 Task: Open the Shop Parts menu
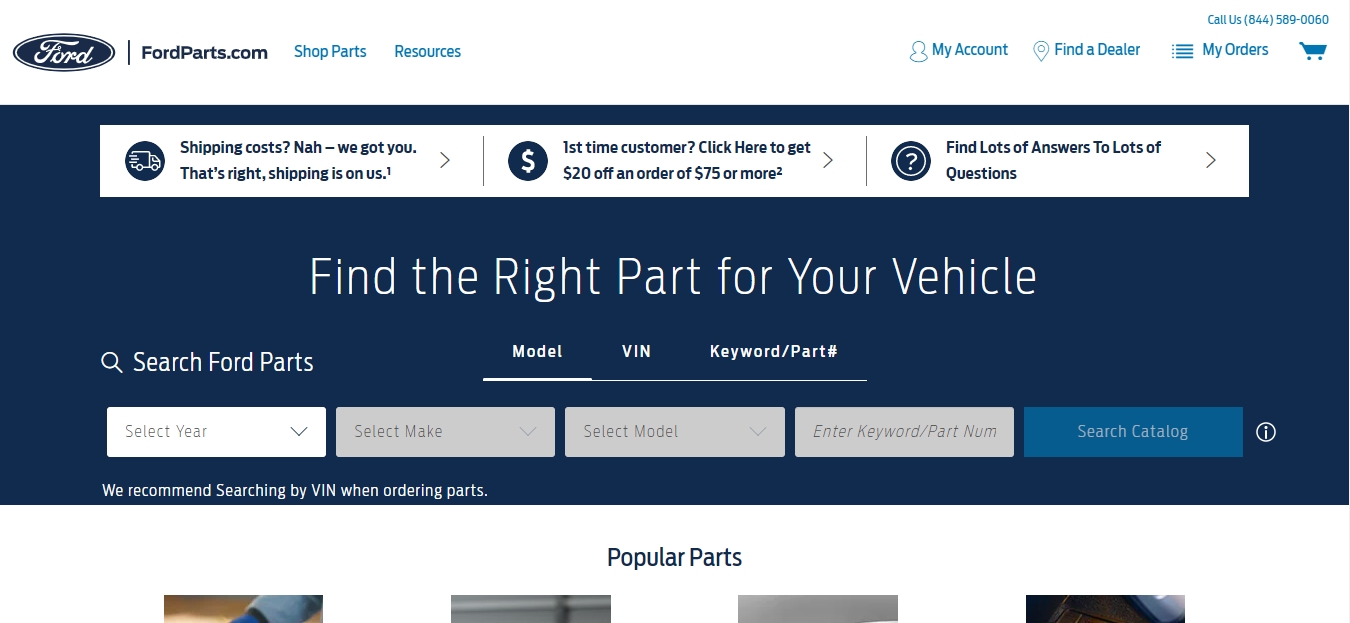point(330,52)
